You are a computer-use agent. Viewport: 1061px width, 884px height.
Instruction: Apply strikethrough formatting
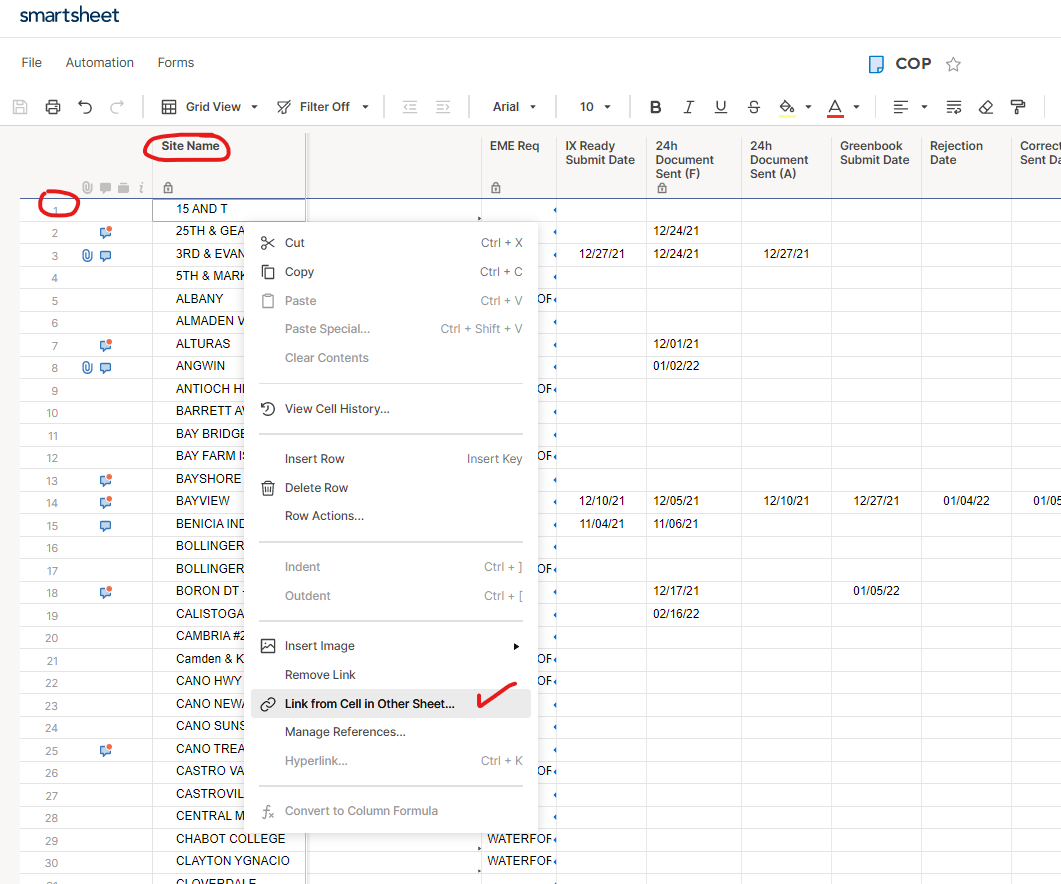click(753, 106)
